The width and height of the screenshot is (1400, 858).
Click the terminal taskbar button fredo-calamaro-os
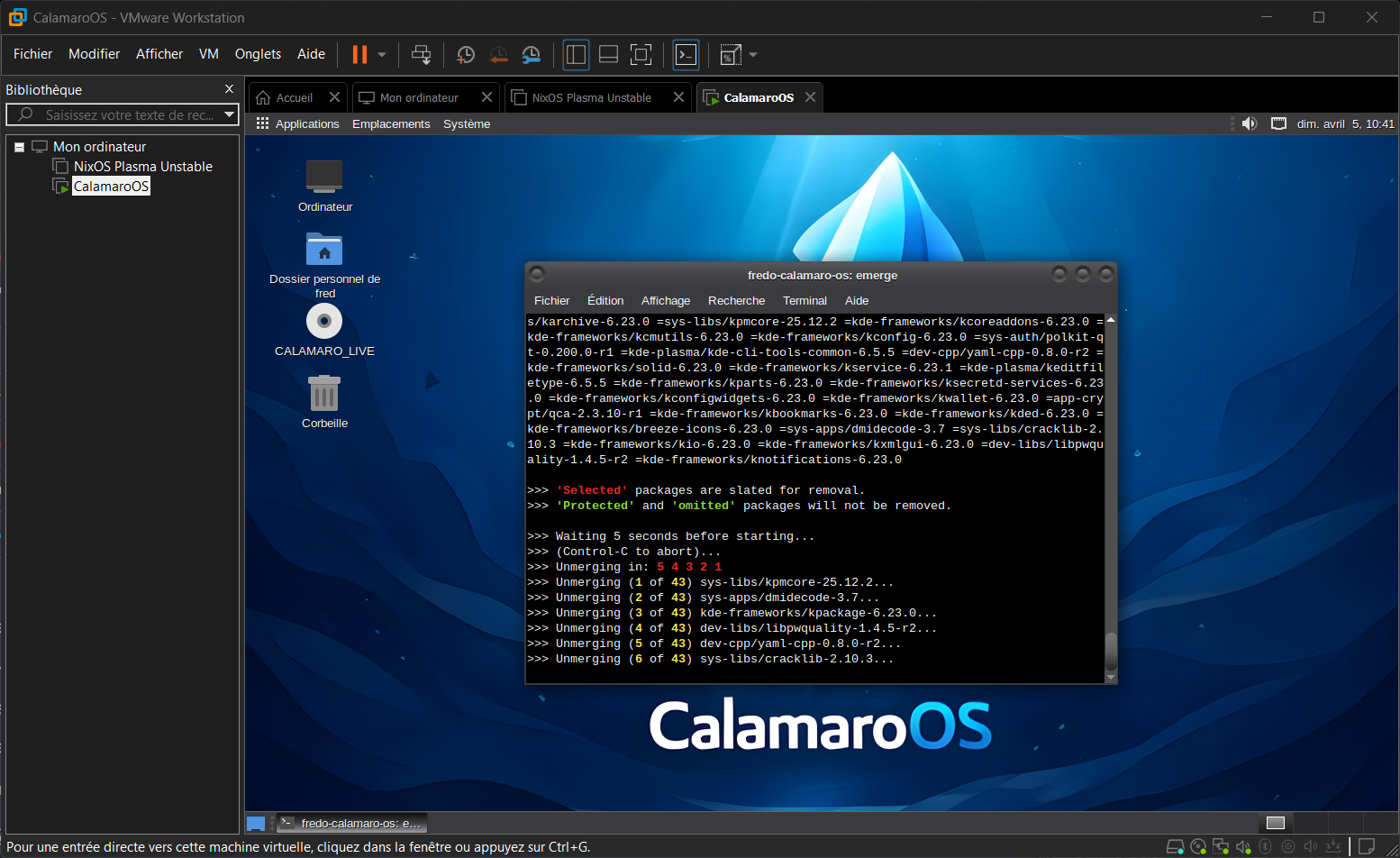[x=351, y=823]
